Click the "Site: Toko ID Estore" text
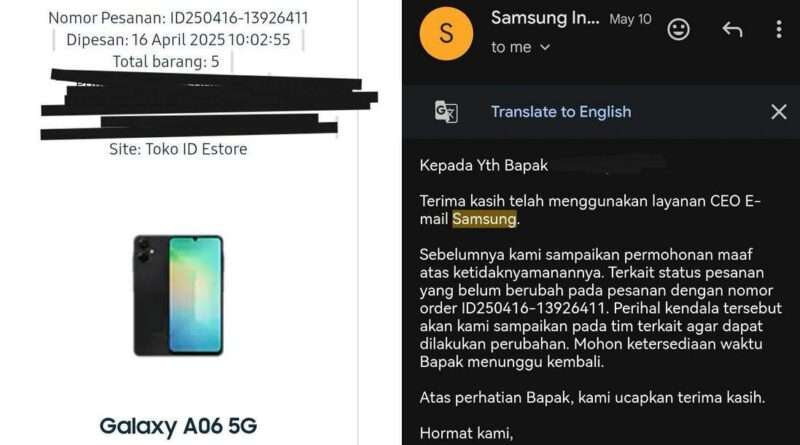 point(178,149)
